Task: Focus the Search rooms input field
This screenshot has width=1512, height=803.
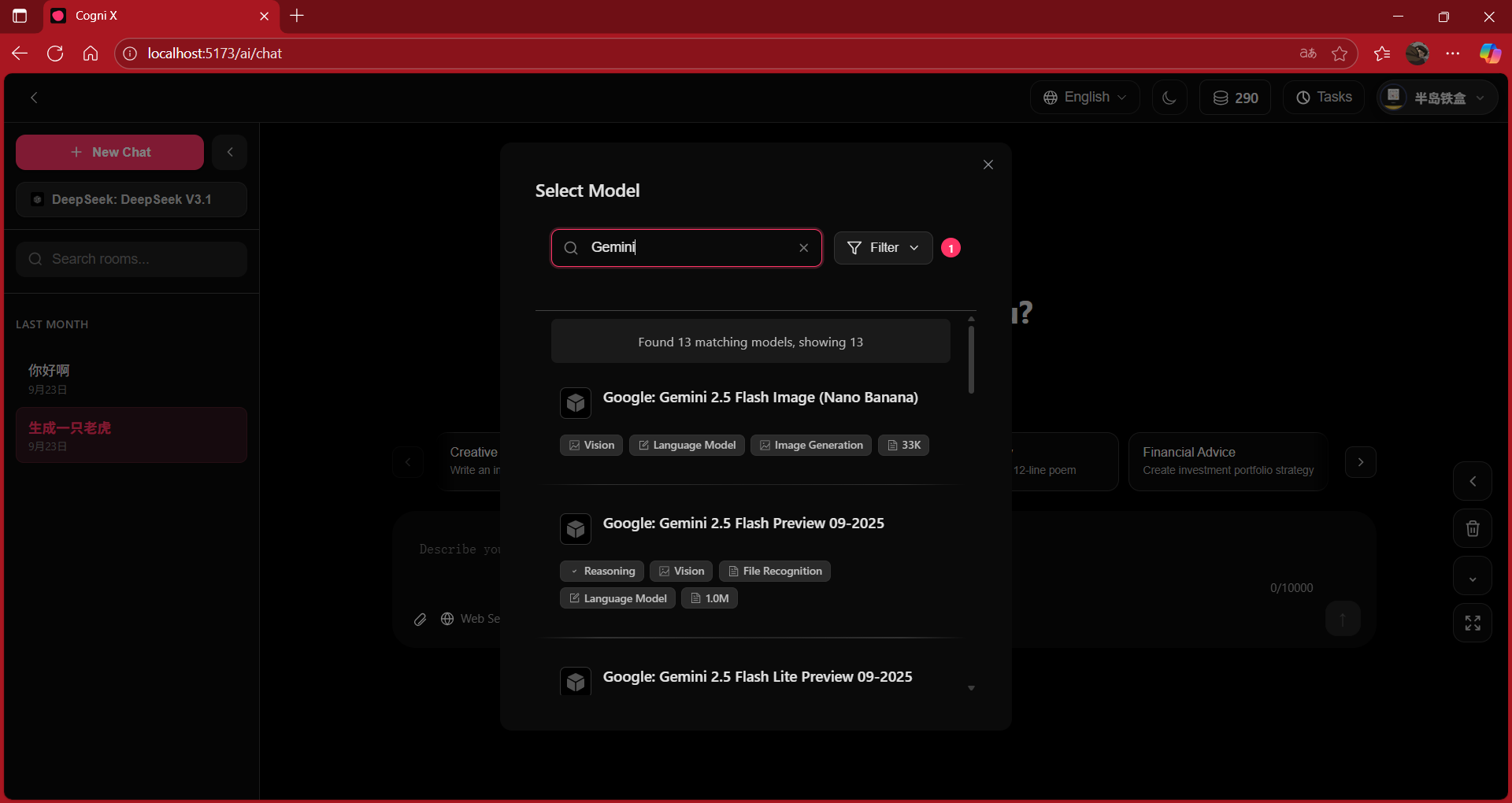Action: (x=132, y=259)
